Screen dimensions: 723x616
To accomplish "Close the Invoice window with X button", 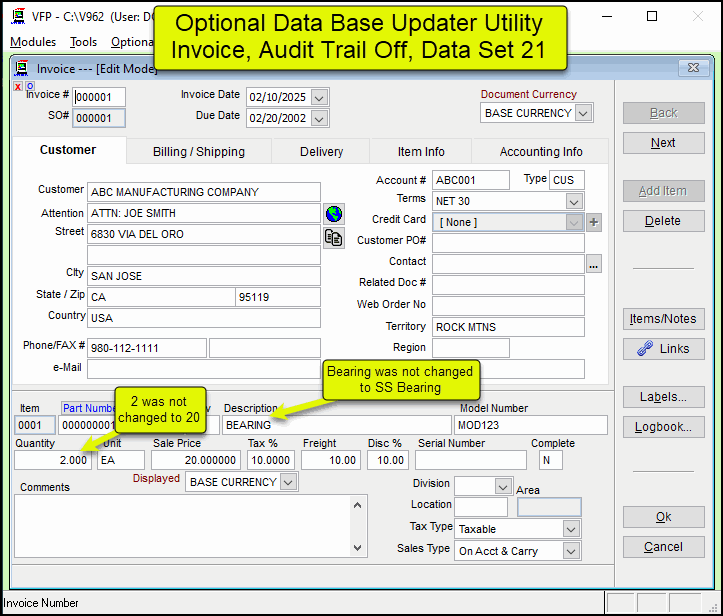I will click(693, 68).
